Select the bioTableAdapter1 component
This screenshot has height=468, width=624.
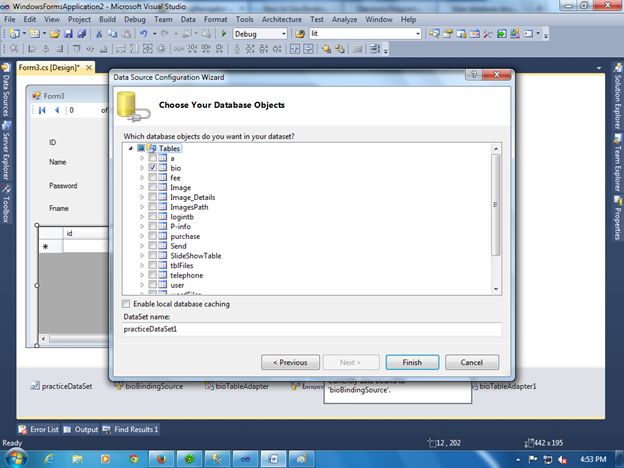pyautogui.click(x=505, y=386)
